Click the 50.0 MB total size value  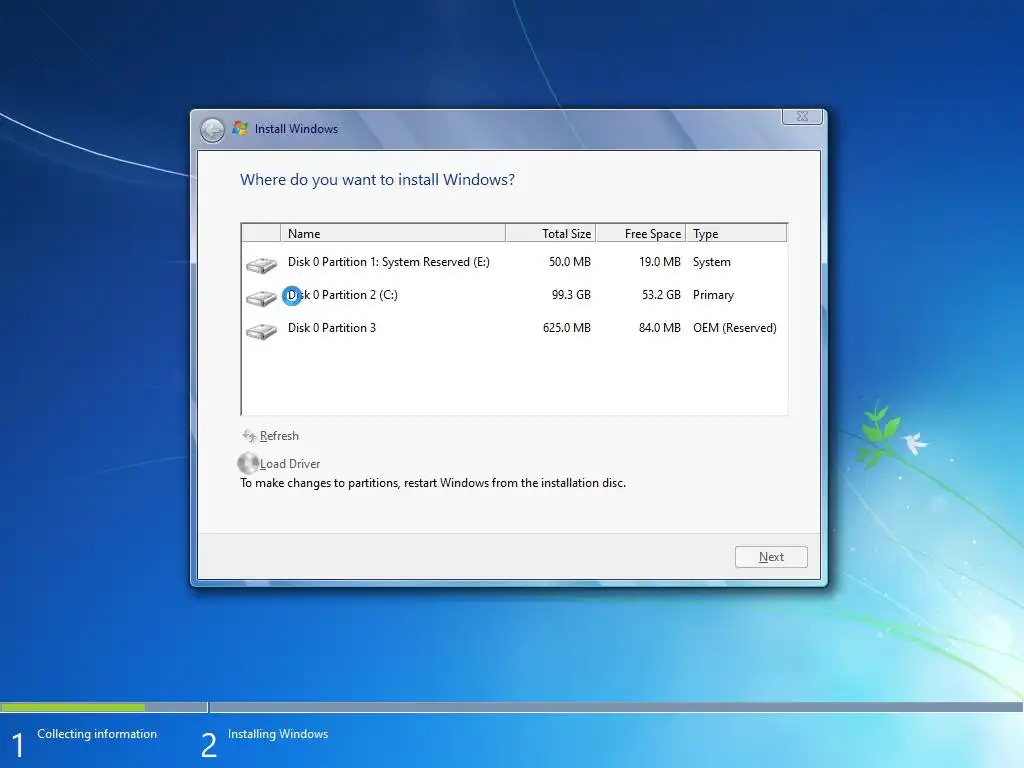pyautogui.click(x=569, y=262)
